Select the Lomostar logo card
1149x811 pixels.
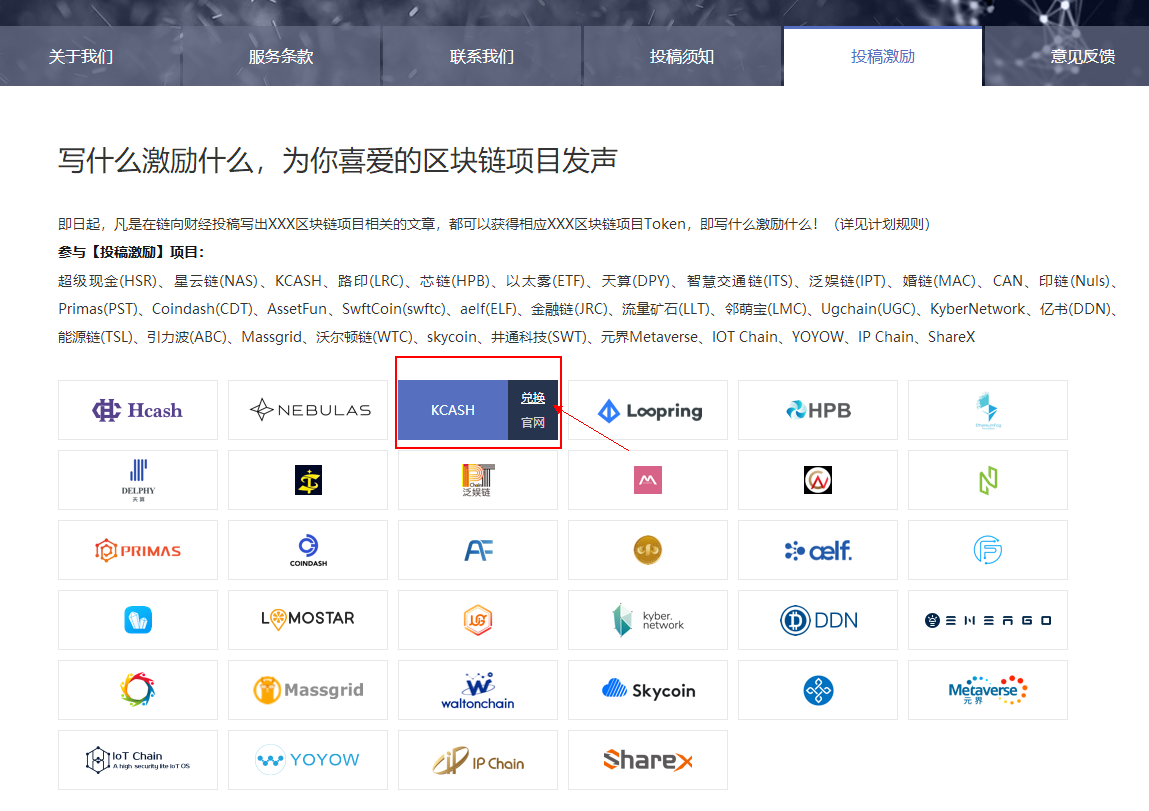point(308,620)
